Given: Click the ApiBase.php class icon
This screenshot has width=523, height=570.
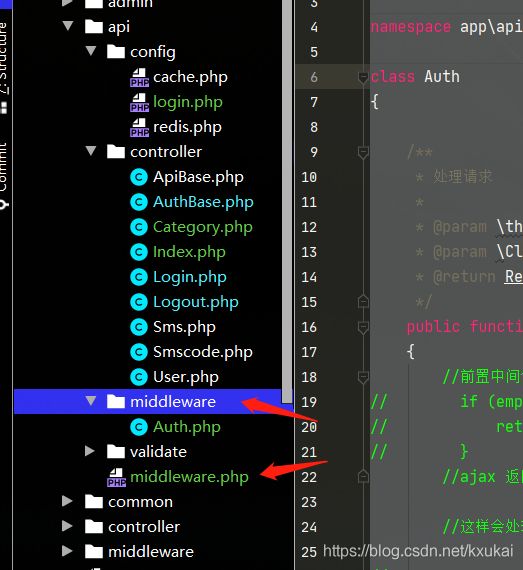Looking at the screenshot, I should click(139, 177).
